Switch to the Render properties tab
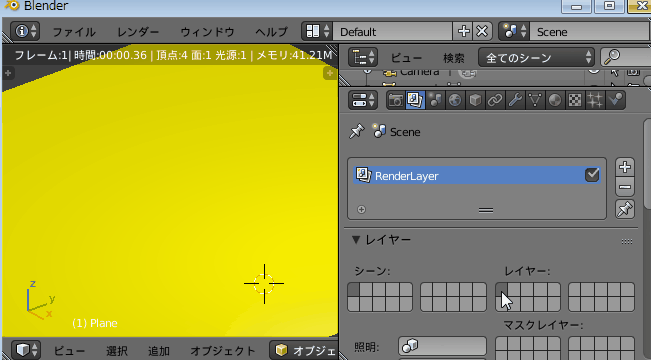 point(396,100)
